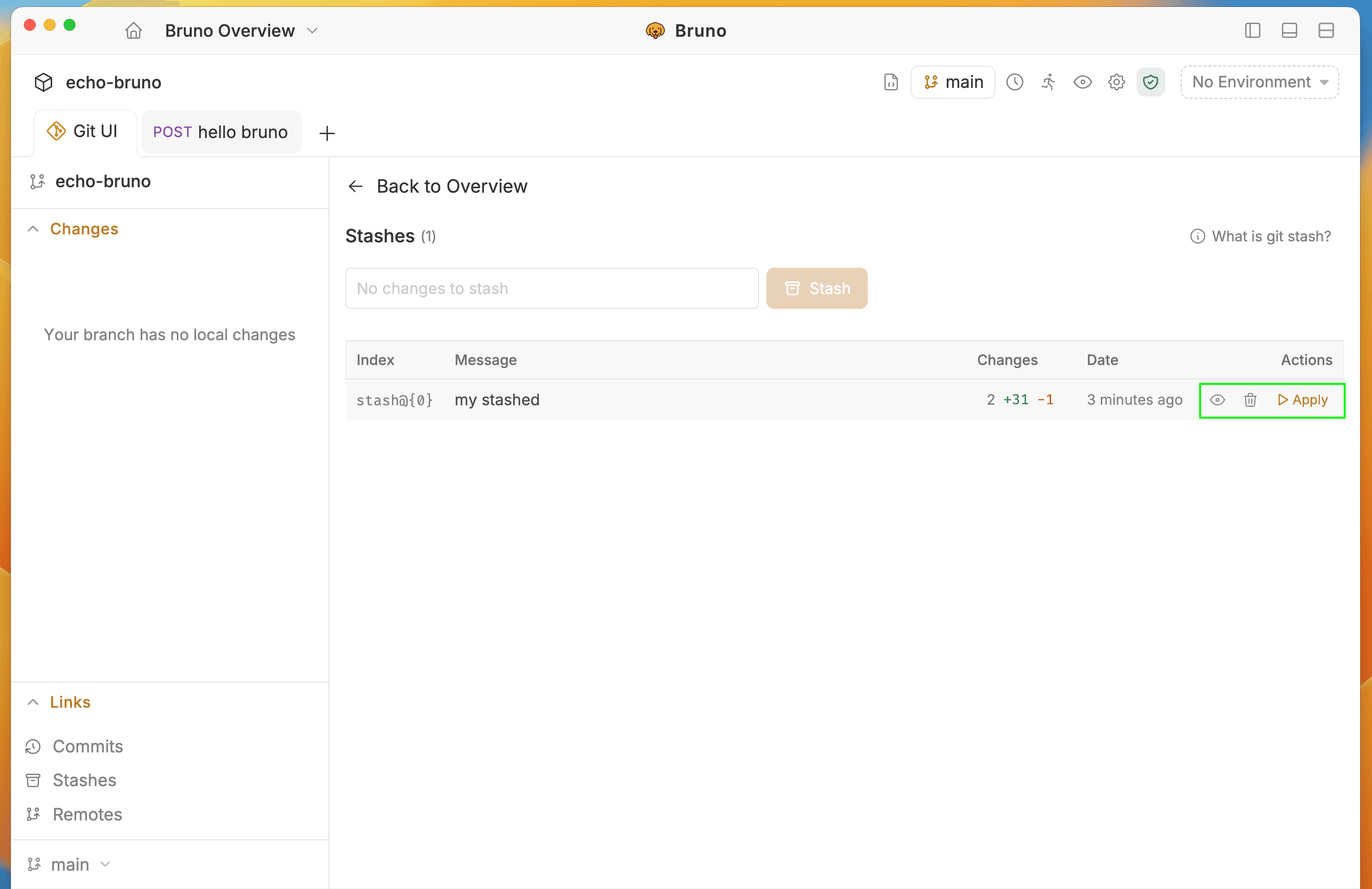Open Commits link in sidebar
The height and width of the screenshot is (889, 1372).
coord(87,746)
